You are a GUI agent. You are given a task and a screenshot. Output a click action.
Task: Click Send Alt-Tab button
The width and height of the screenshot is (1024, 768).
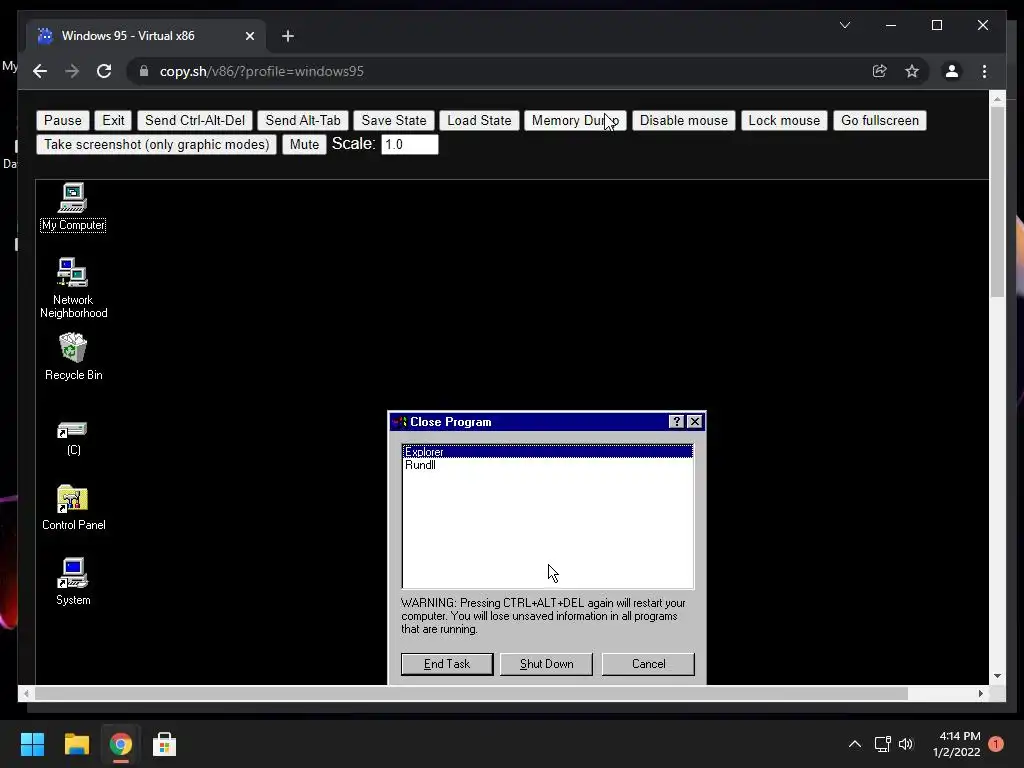pyautogui.click(x=303, y=120)
